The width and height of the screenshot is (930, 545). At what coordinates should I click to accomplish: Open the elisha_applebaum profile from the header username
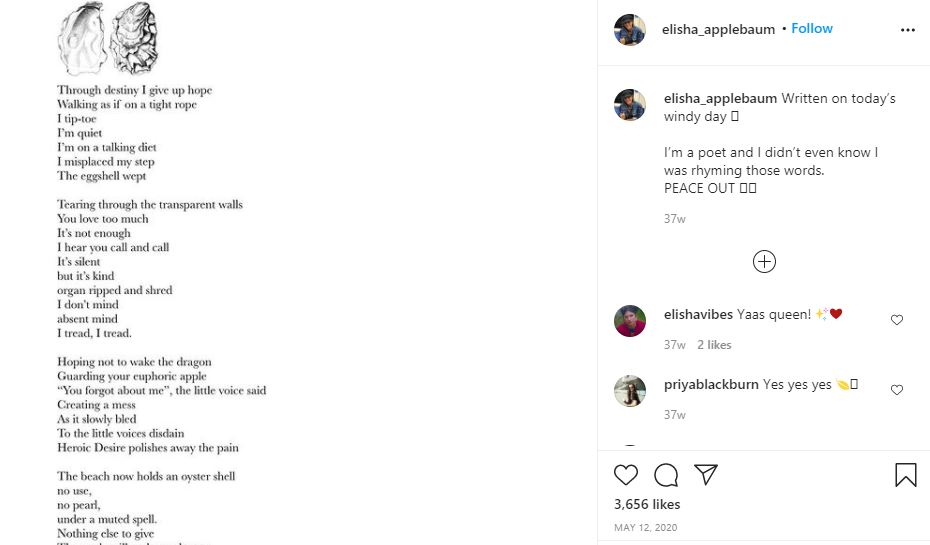pyautogui.click(x=718, y=29)
